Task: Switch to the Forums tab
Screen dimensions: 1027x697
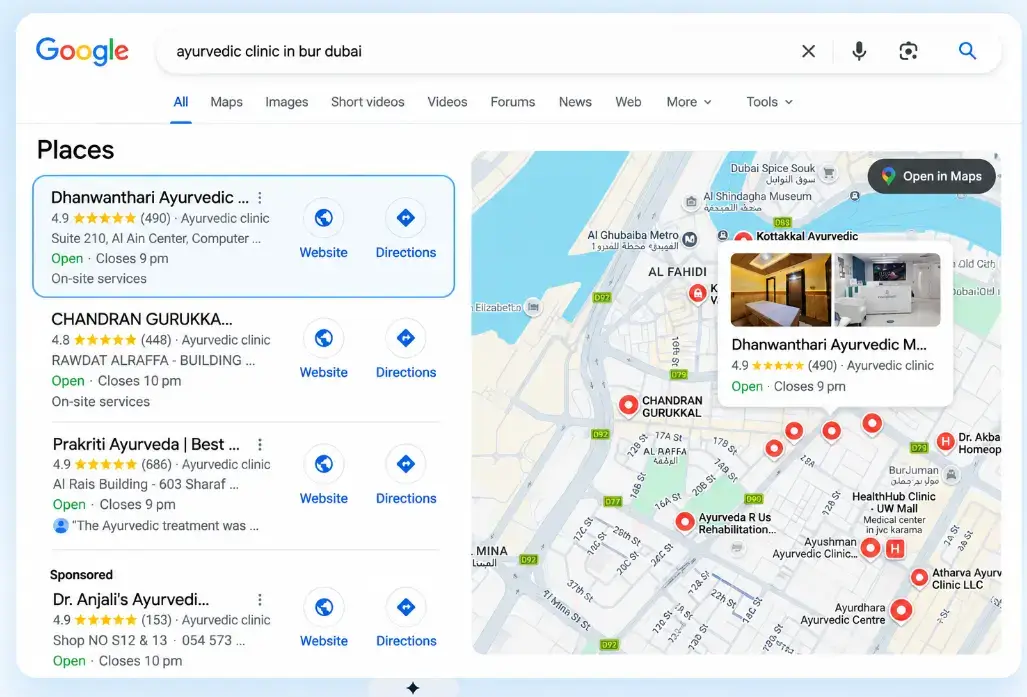Action: click(513, 102)
